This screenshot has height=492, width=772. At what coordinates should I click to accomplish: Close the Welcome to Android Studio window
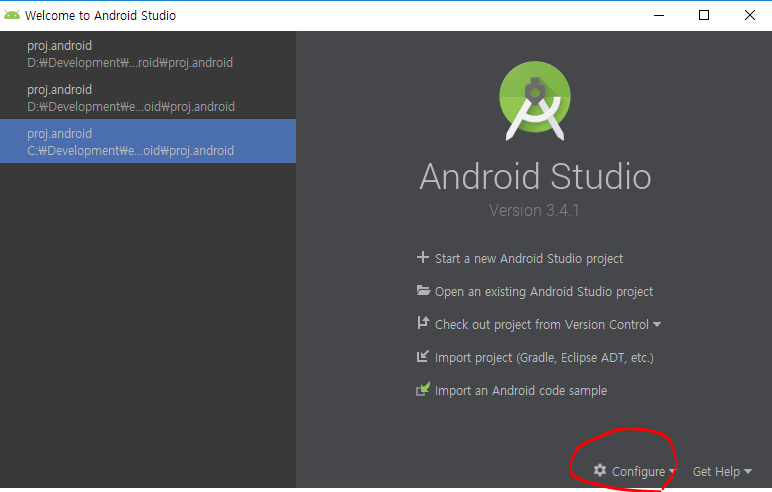point(749,15)
